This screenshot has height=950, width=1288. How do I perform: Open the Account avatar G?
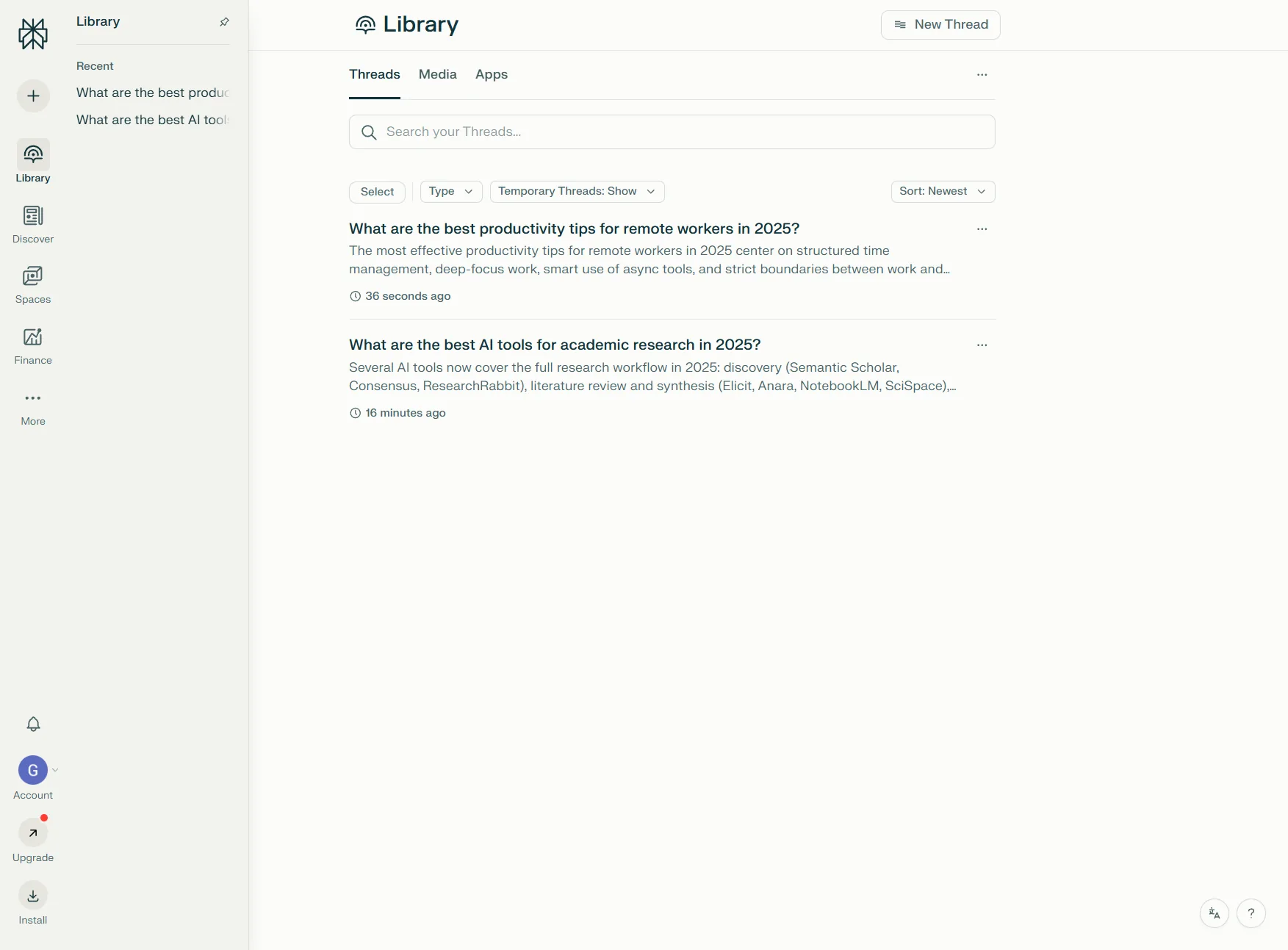click(x=33, y=770)
